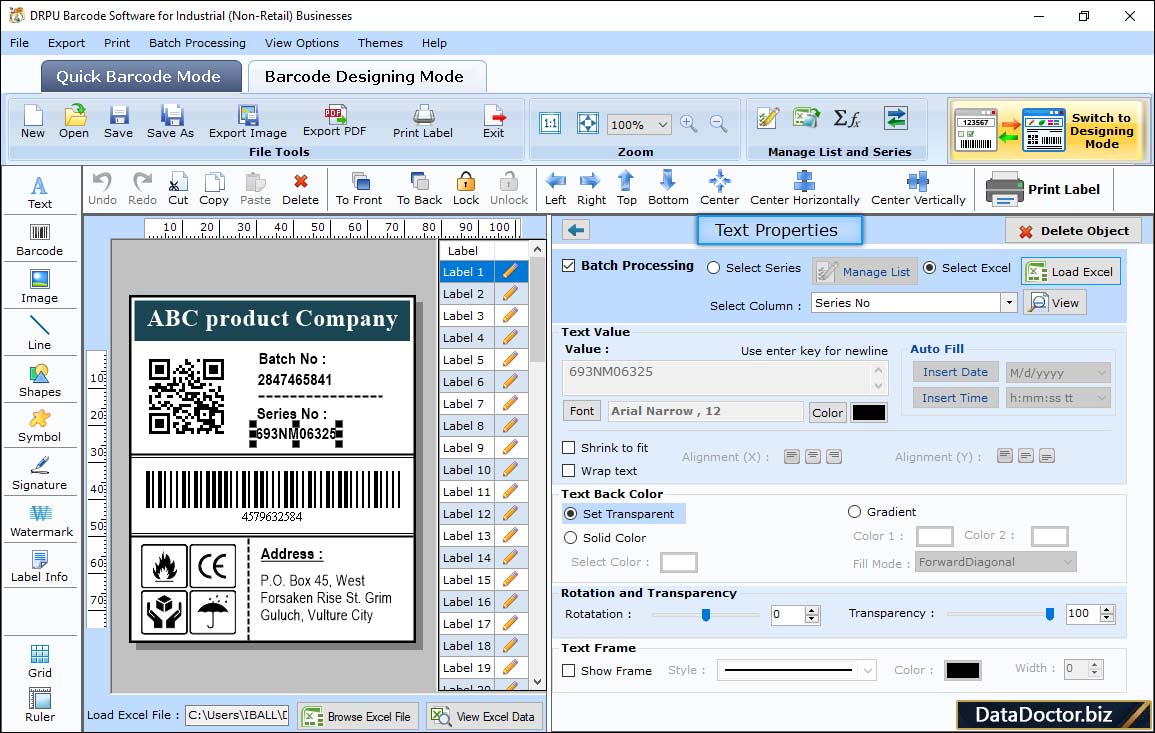This screenshot has width=1155, height=733.
Task: Open the Shapes tool
Action: point(40,381)
